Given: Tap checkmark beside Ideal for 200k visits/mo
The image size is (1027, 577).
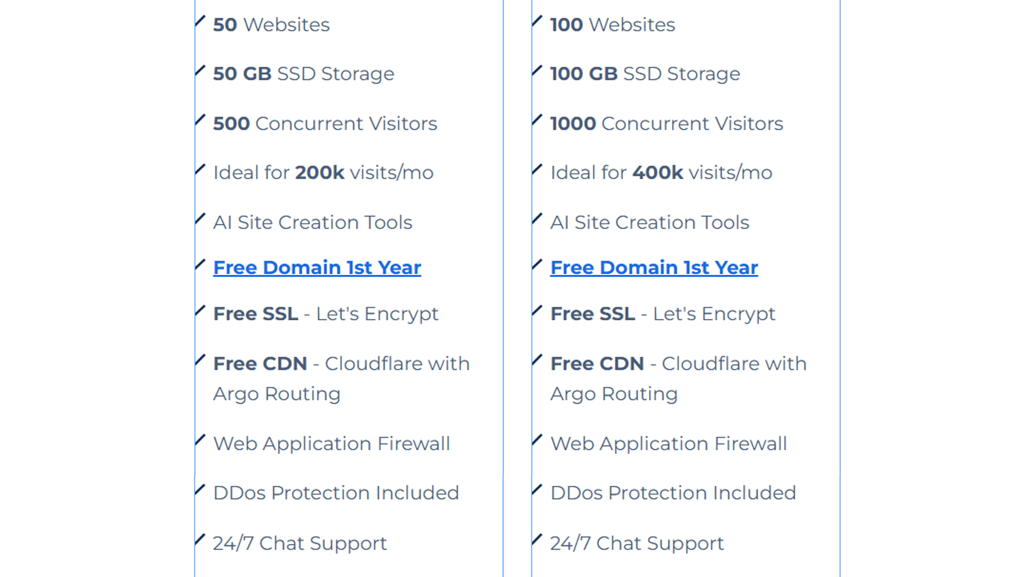Looking at the screenshot, I should [x=200, y=170].
